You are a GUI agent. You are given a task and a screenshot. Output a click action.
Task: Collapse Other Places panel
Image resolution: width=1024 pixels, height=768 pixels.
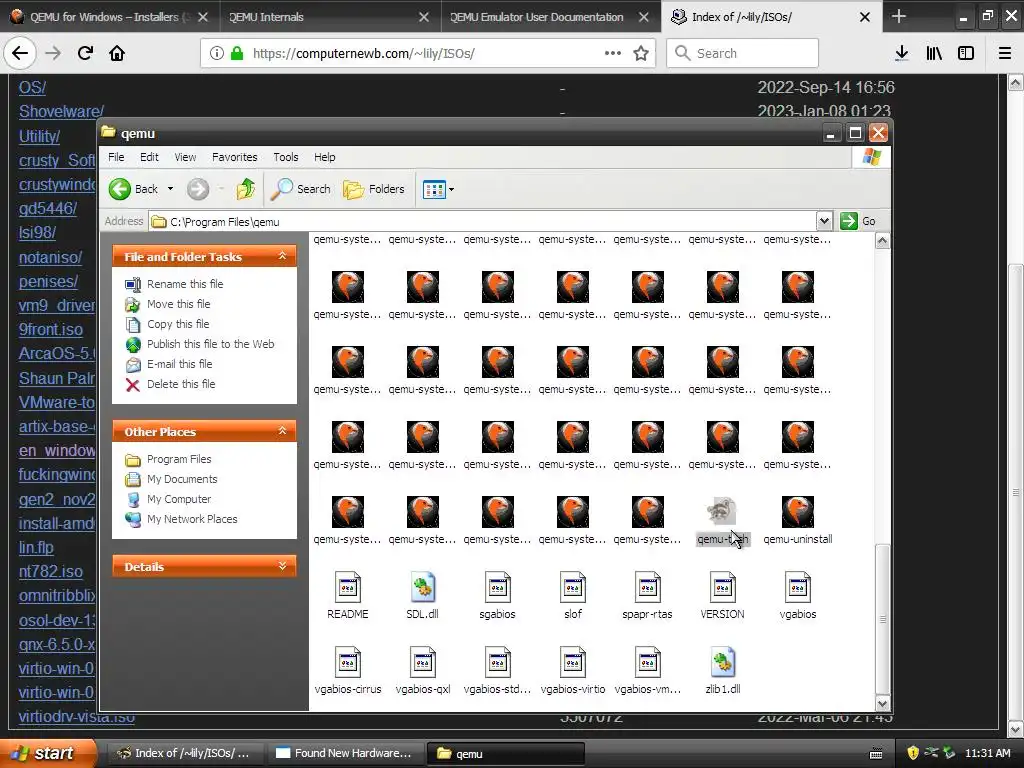click(x=282, y=431)
